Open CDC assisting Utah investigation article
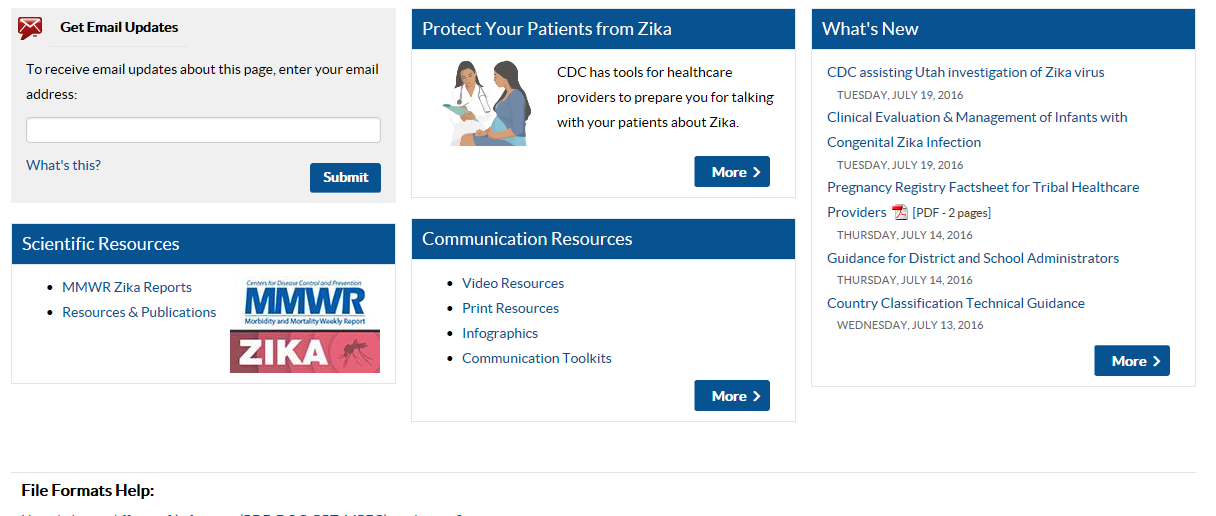1216x516 pixels. [965, 72]
